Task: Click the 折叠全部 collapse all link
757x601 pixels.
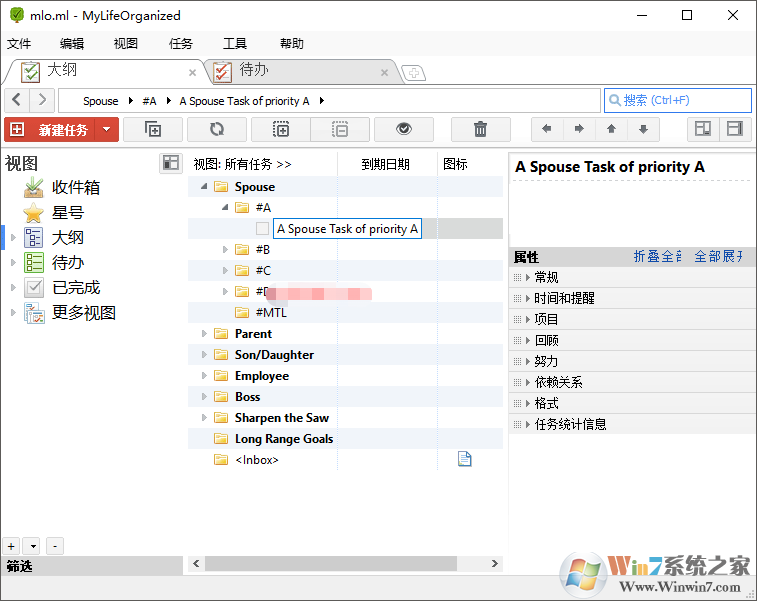Action: point(657,256)
